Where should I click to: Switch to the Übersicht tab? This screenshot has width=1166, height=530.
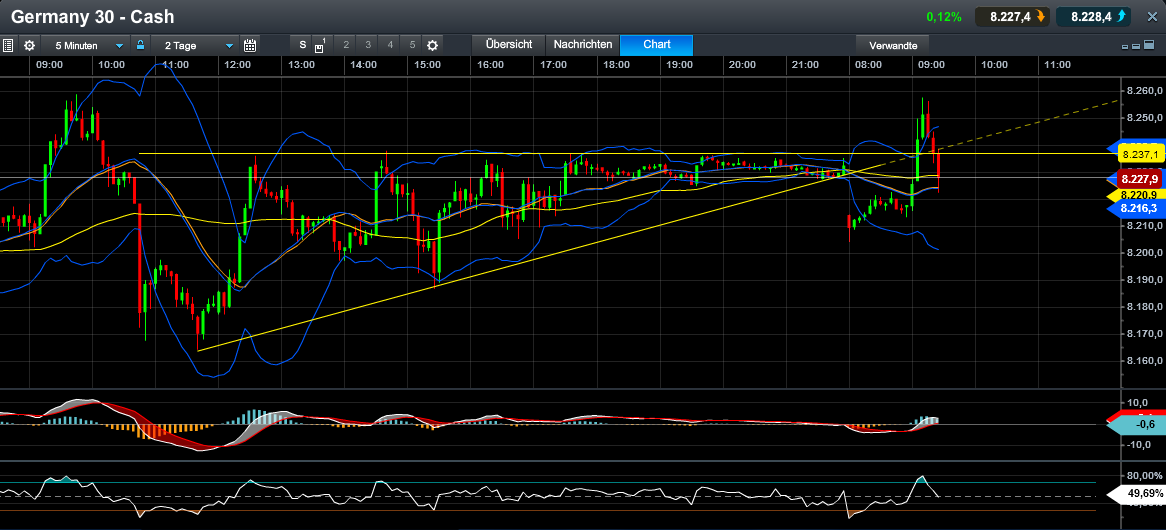point(509,45)
